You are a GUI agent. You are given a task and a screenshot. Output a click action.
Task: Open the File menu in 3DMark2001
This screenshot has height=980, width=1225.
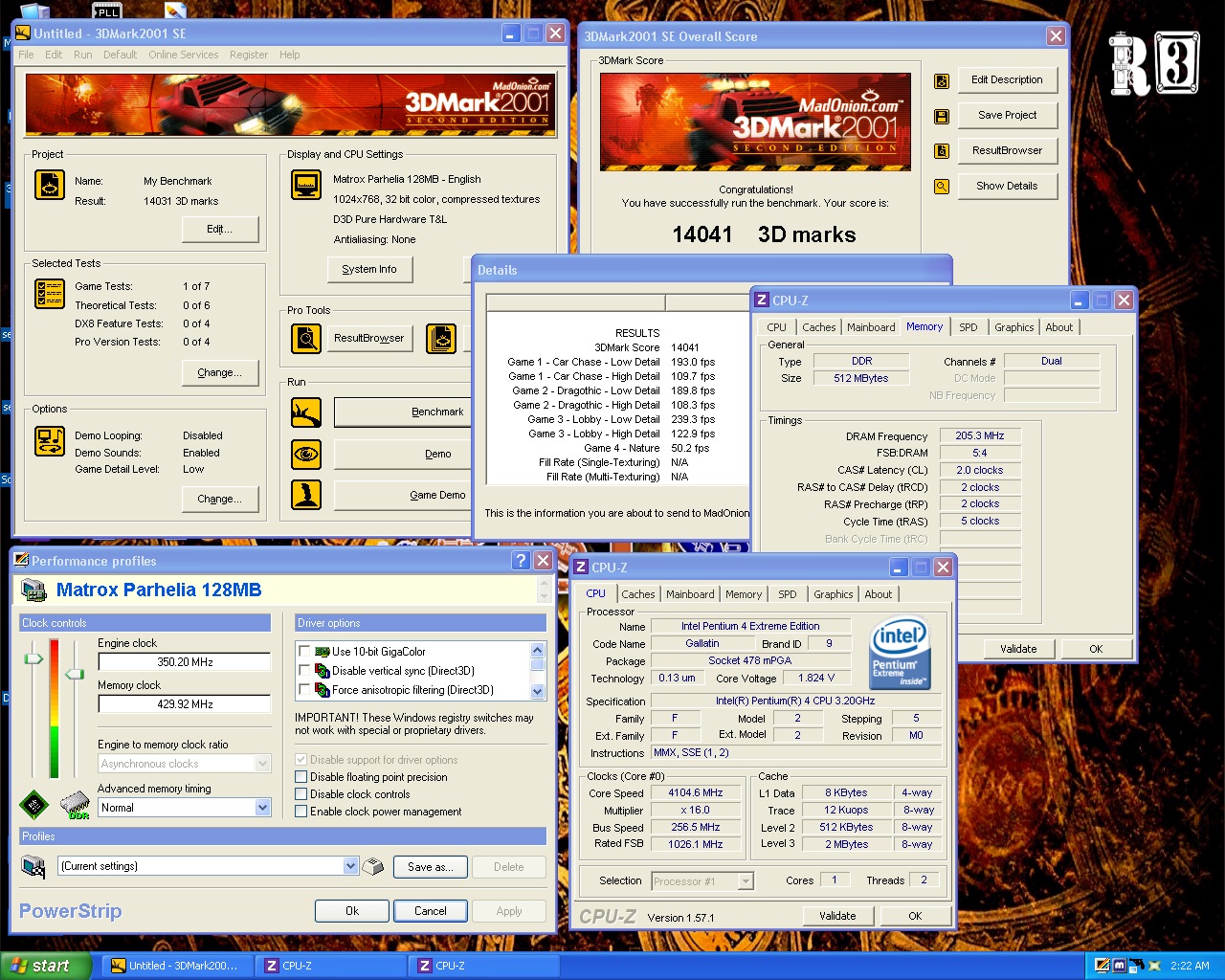point(26,55)
